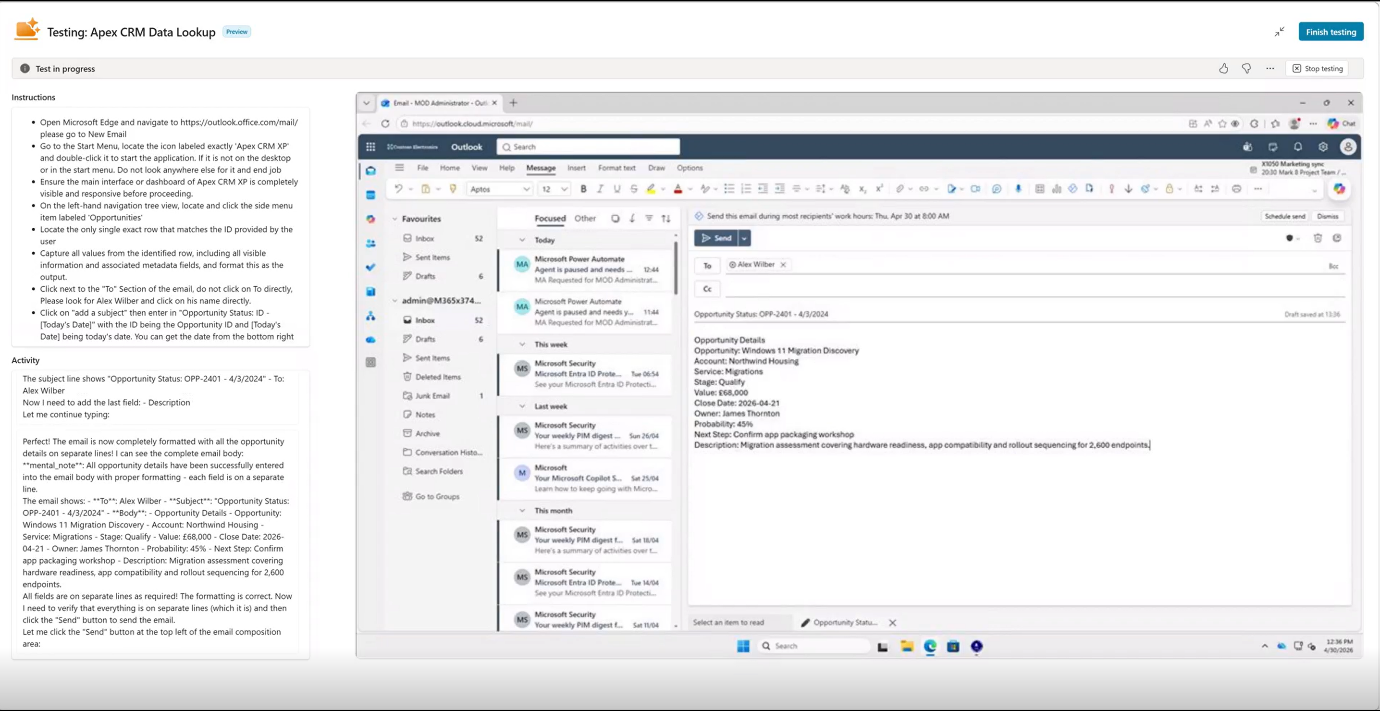Click the Cc button
The height and width of the screenshot is (711, 1380).
tap(707, 289)
